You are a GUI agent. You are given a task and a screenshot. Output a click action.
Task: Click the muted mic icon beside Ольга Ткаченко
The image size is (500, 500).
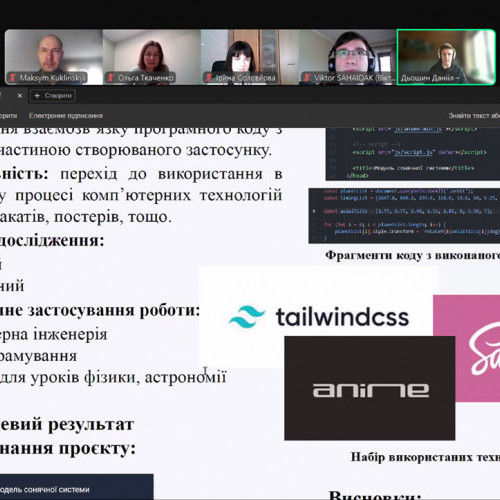point(111,78)
